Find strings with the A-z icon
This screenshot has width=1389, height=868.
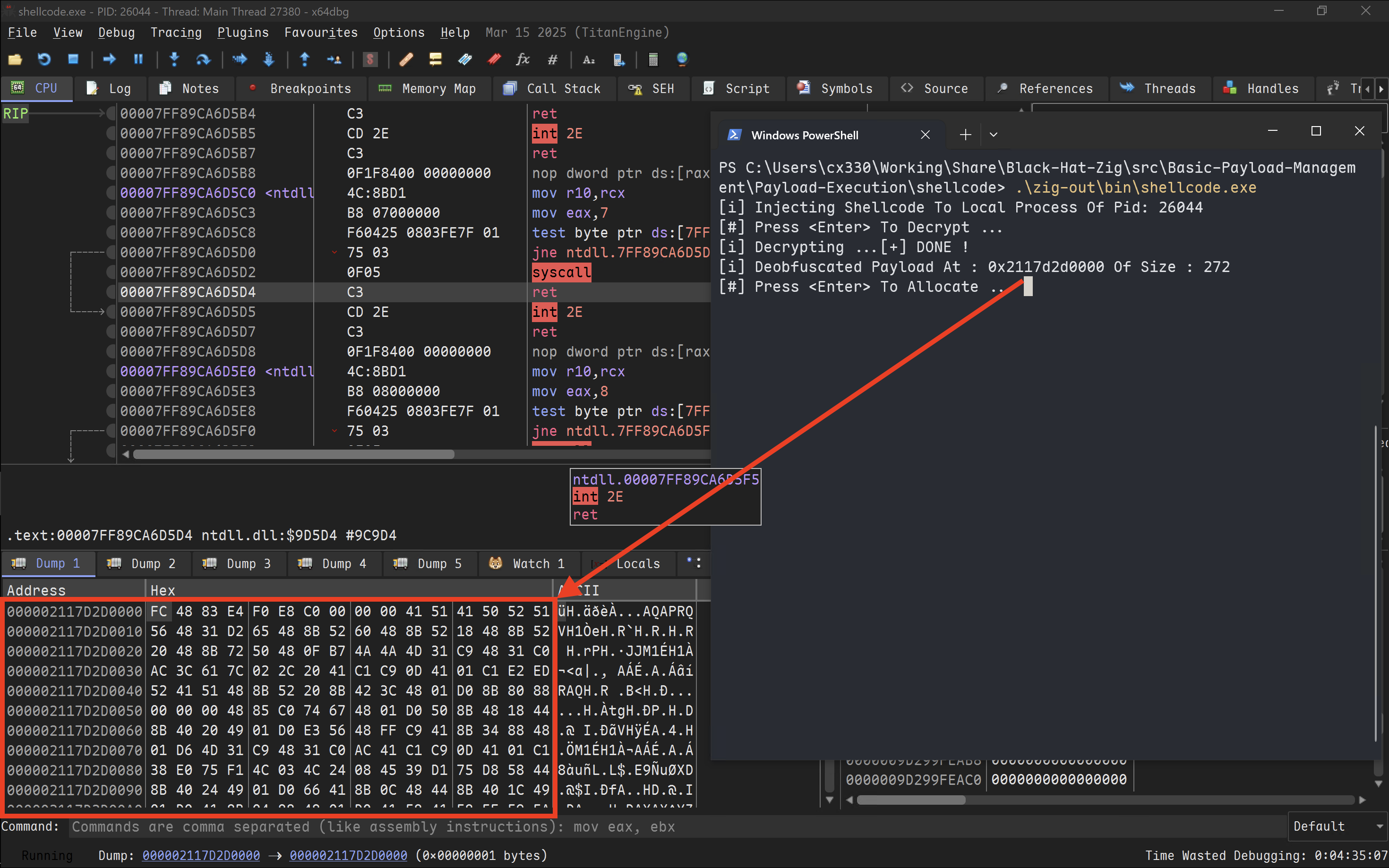coord(589,59)
